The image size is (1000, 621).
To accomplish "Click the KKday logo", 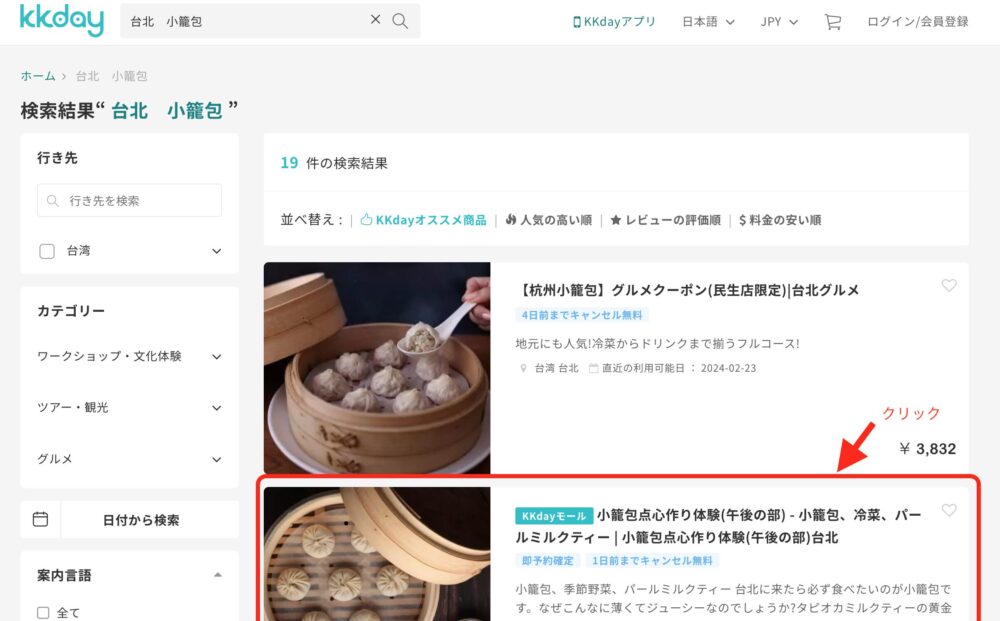I will (62, 20).
